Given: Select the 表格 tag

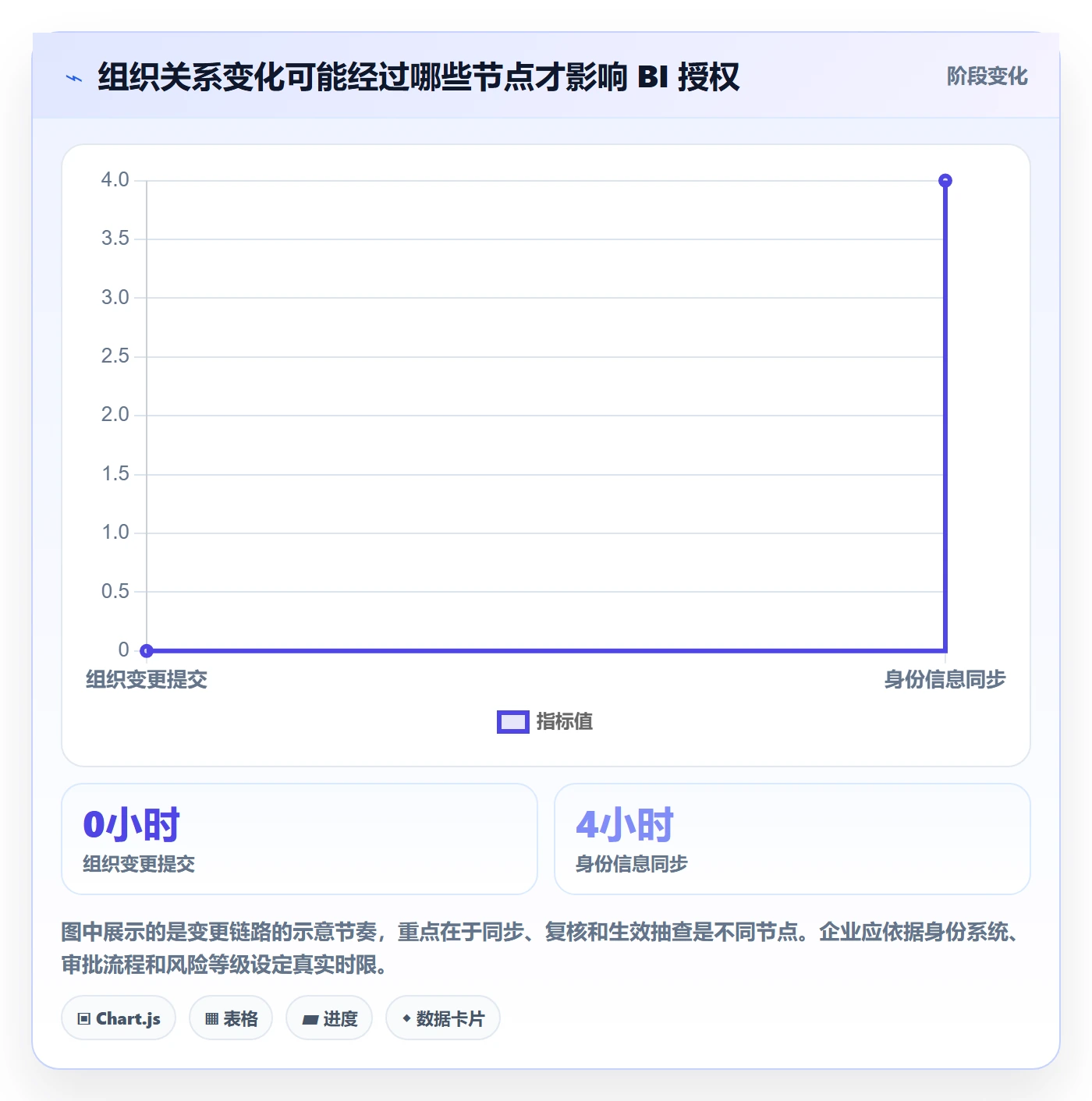Looking at the screenshot, I should 231,1018.
